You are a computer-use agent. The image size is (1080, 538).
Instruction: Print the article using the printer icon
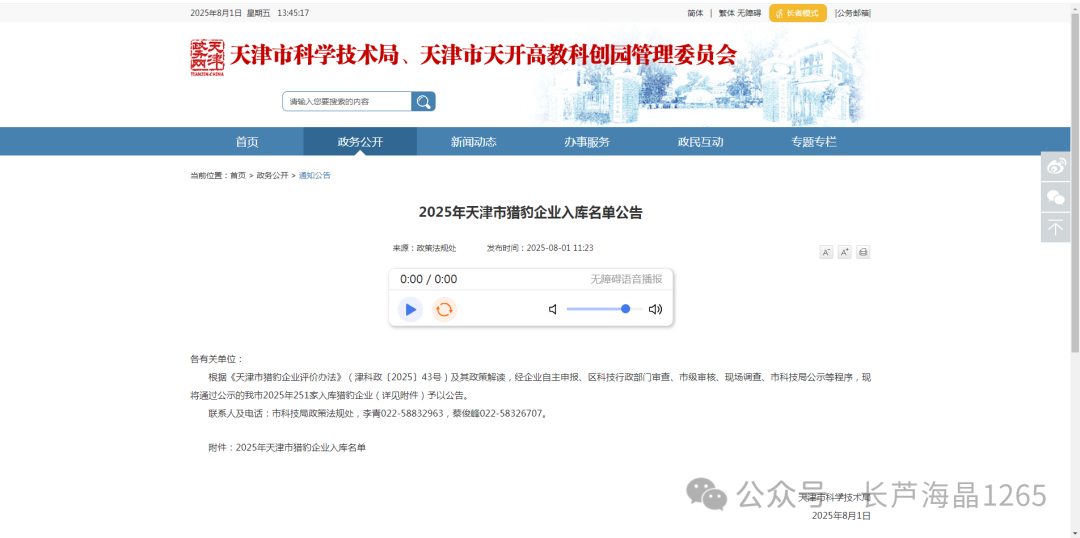[x=863, y=252]
